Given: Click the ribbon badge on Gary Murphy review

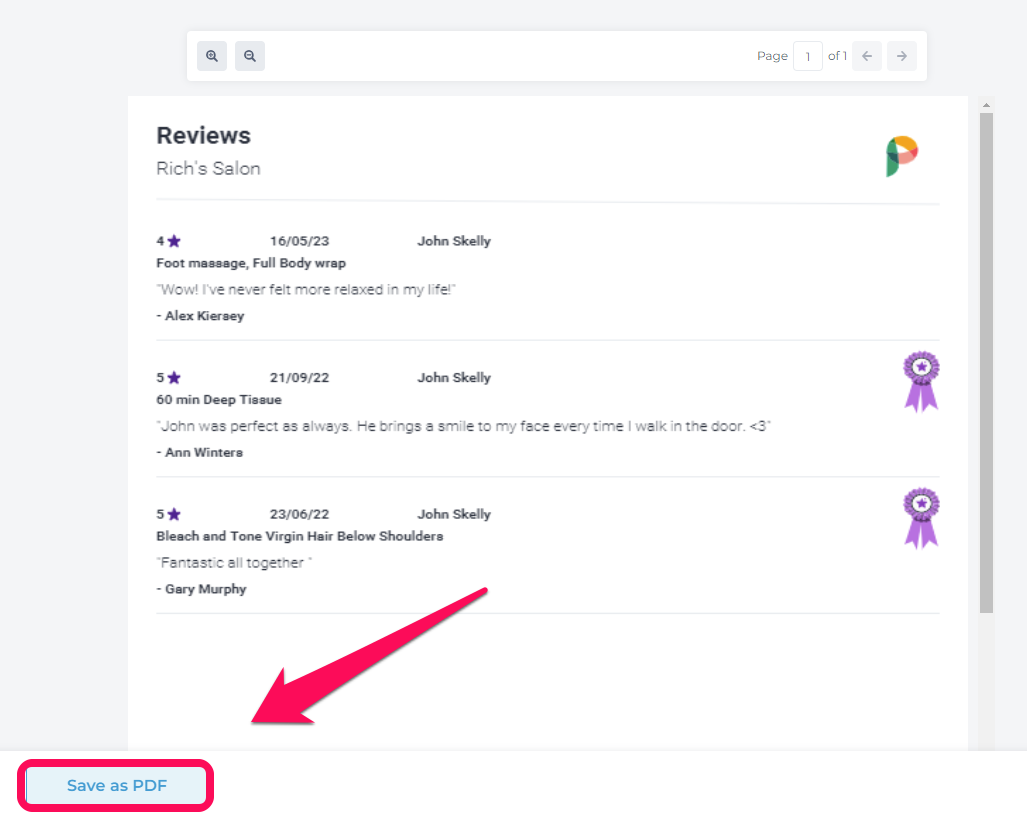Looking at the screenshot, I should click(922, 518).
